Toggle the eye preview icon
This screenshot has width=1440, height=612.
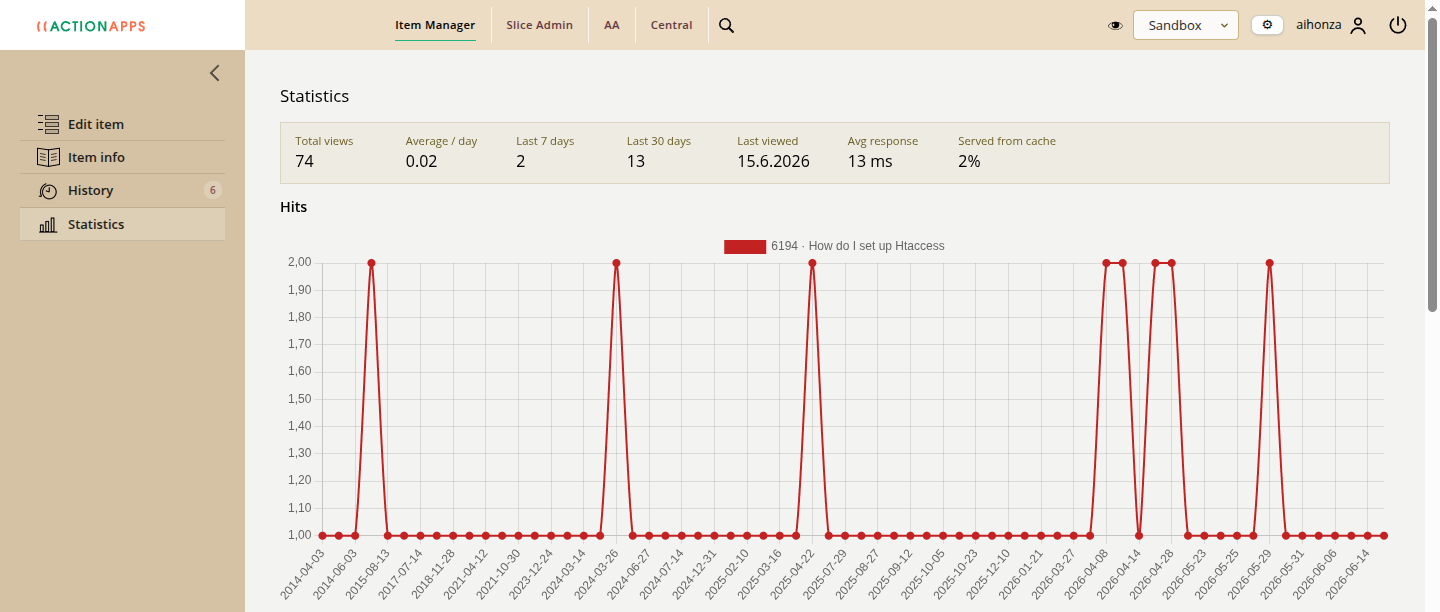pyautogui.click(x=1116, y=26)
